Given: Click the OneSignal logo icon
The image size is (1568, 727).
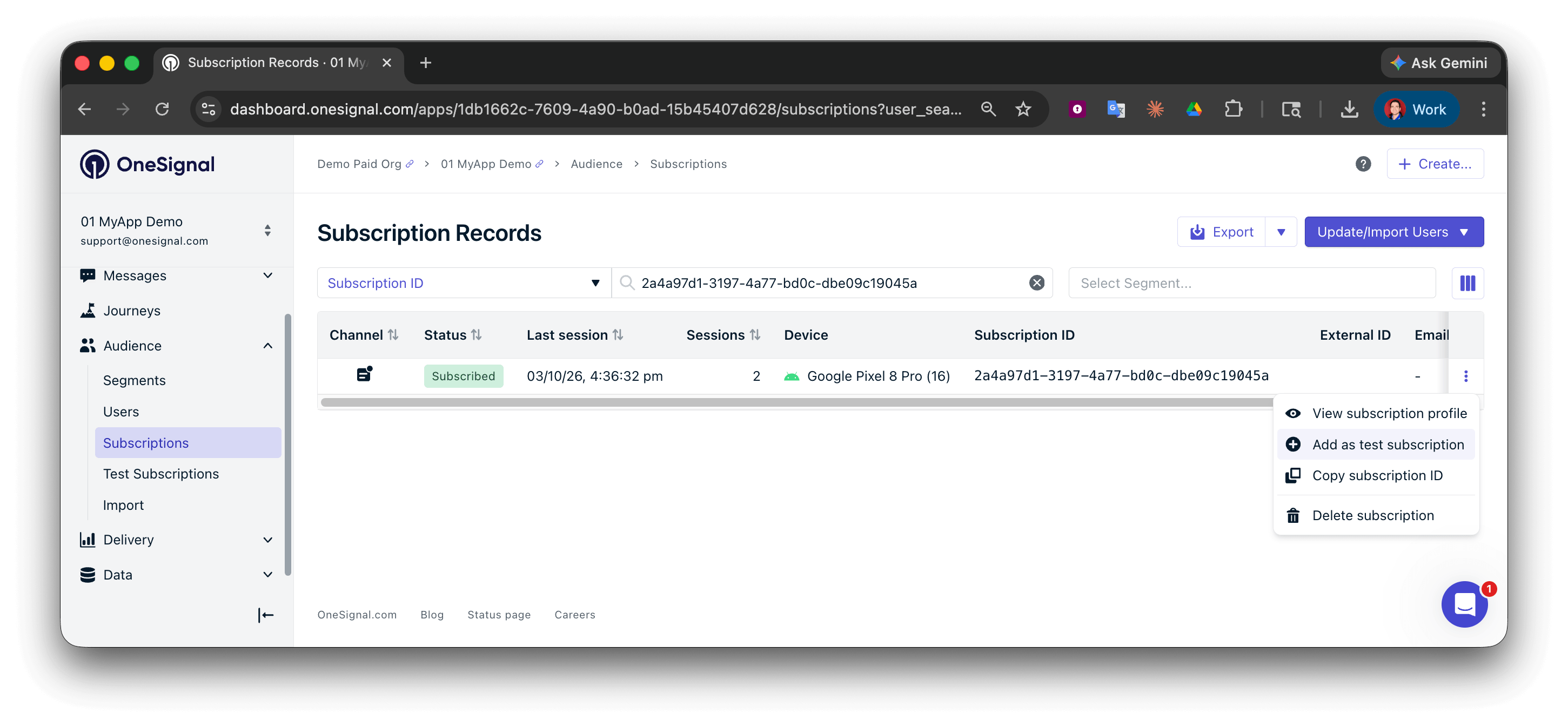Looking at the screenshot, I should [95, 164].
